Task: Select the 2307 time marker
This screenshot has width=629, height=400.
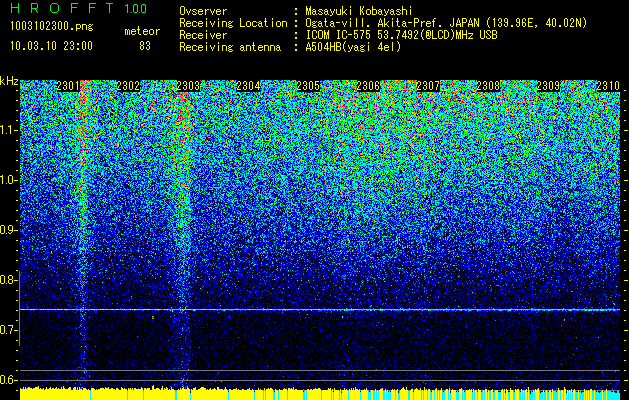Action: pyautogui.click(x=428, y=86)
